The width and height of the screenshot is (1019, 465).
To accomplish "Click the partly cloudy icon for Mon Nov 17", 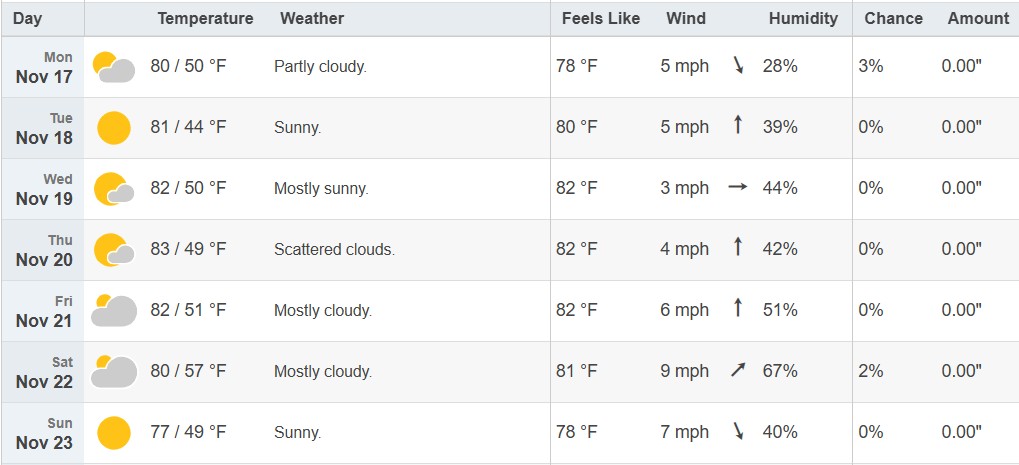I will [114, 67].
